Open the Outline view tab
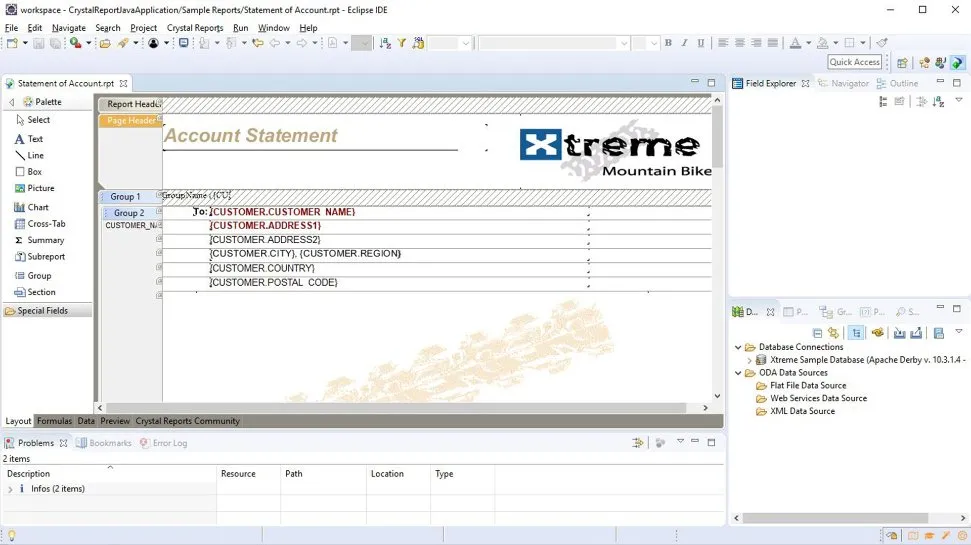971x545 pixels. pos(897,83)
